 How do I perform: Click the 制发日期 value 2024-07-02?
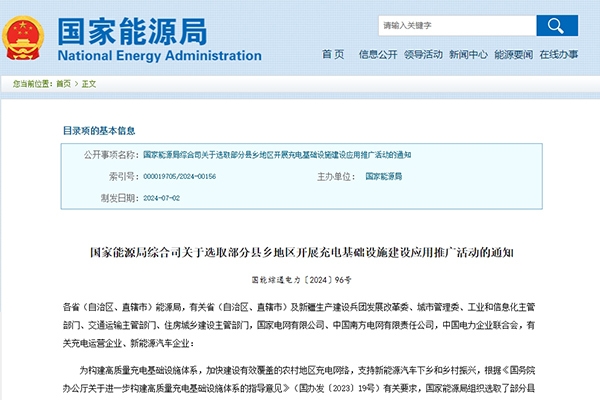tap(163, 197)
